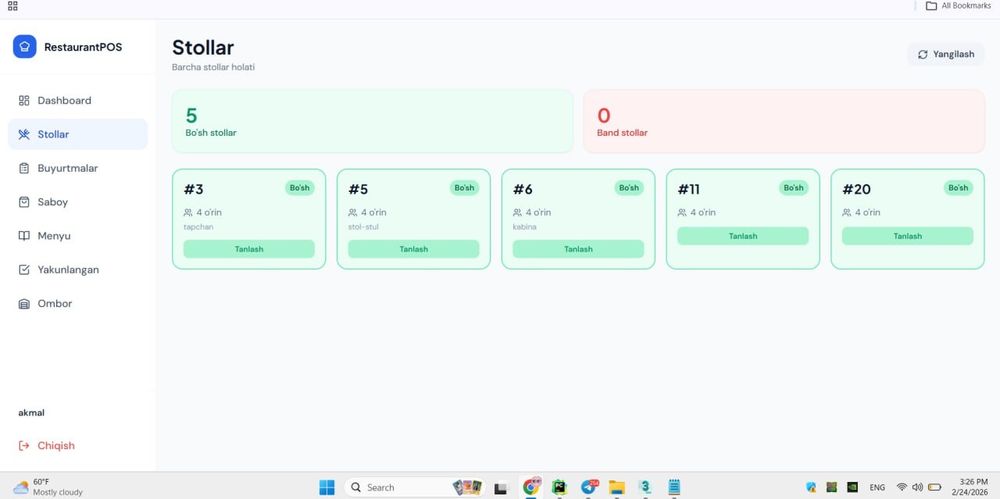The width and height of the screenshot is (1000, 499).
Task: Click the NVIDIA tray icon
Action: click(852, 487)
